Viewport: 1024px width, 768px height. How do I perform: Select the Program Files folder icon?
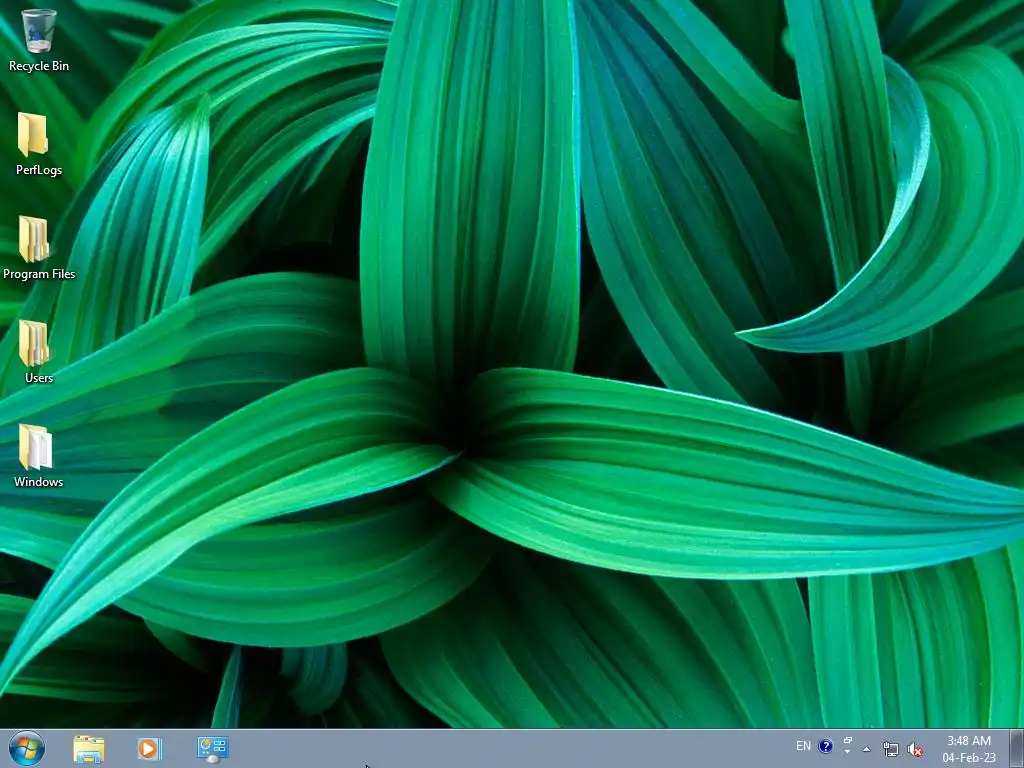(34, 239)
